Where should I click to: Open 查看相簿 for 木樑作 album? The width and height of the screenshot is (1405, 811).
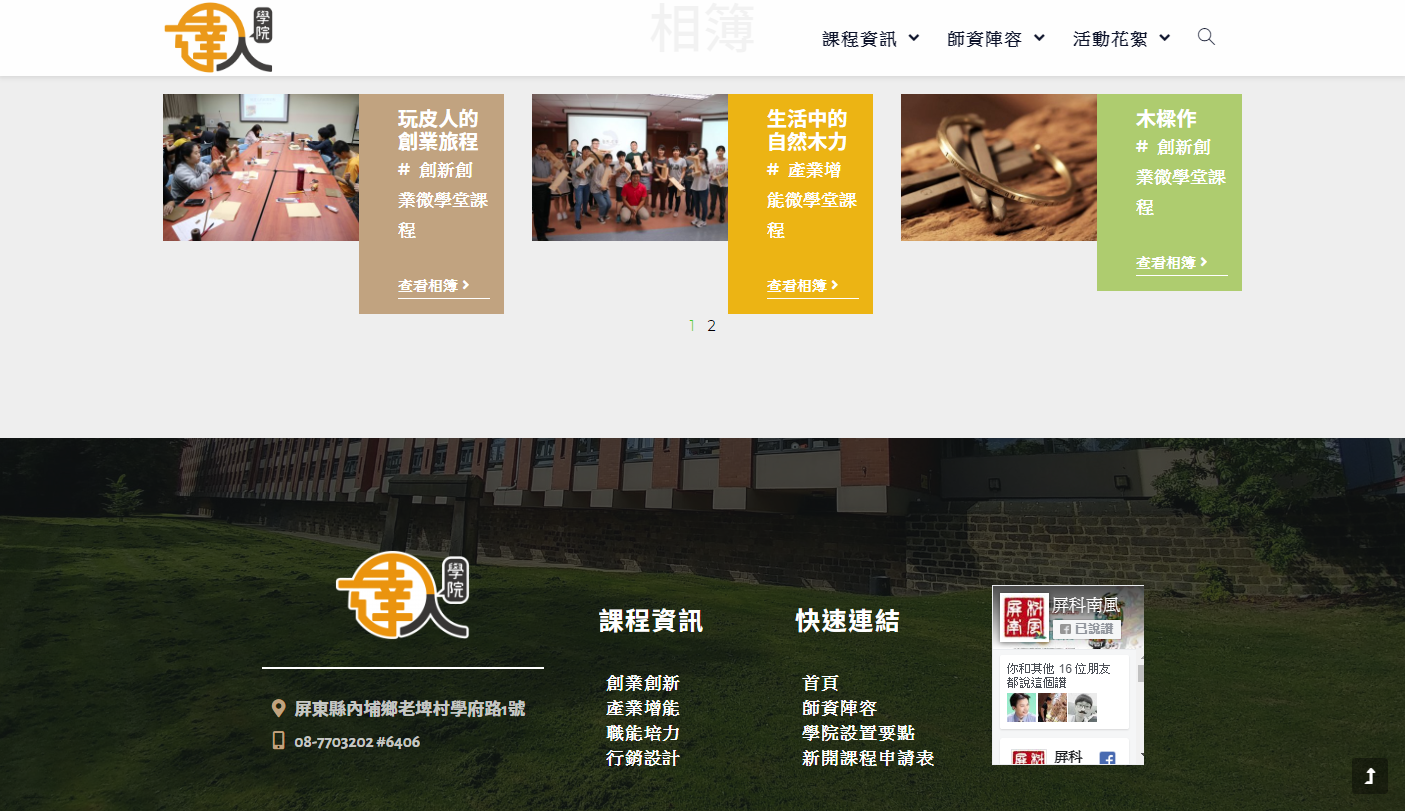tap(1171, 263)
